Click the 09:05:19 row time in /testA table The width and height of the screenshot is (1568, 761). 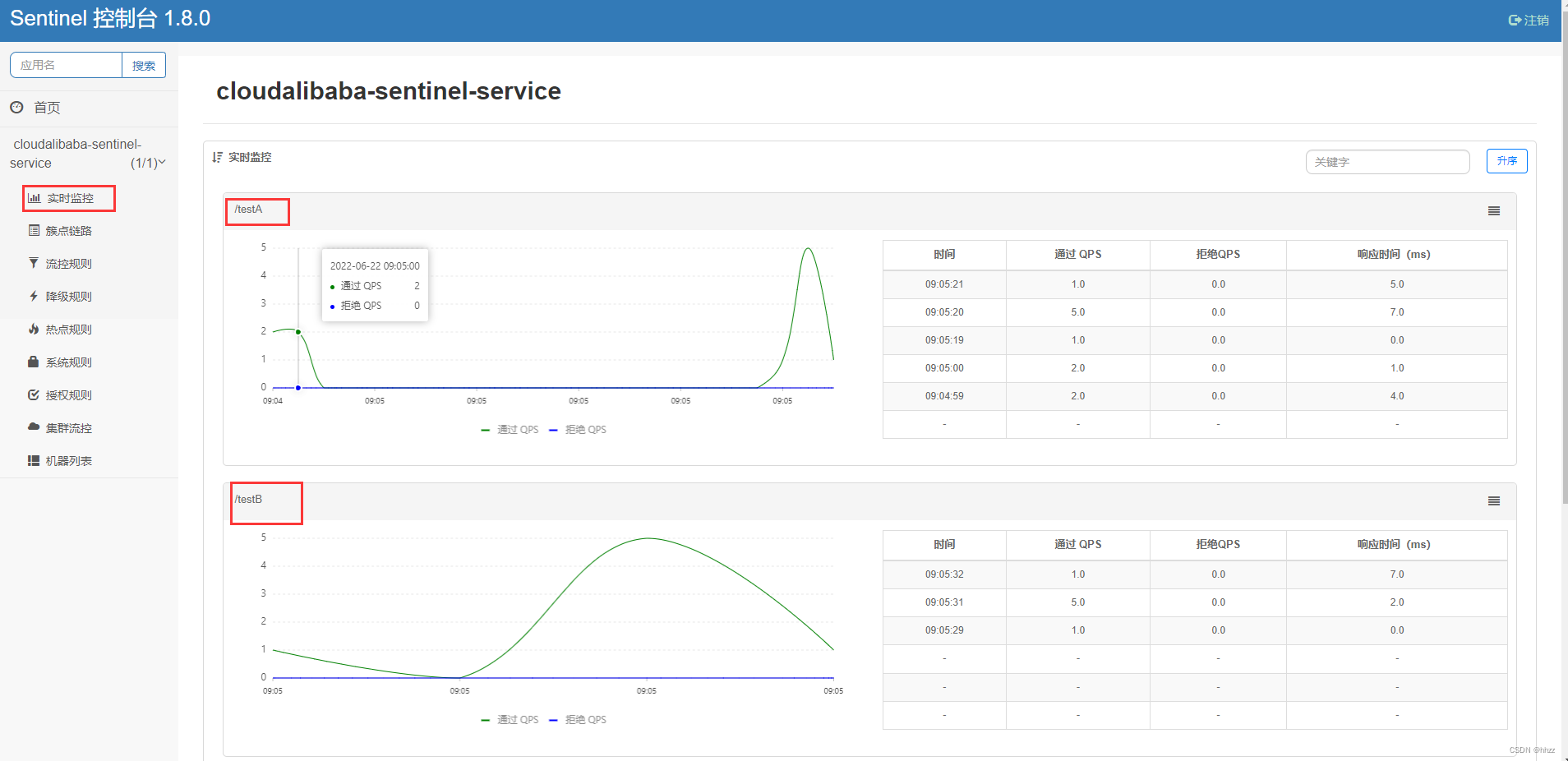coord(944,340)
